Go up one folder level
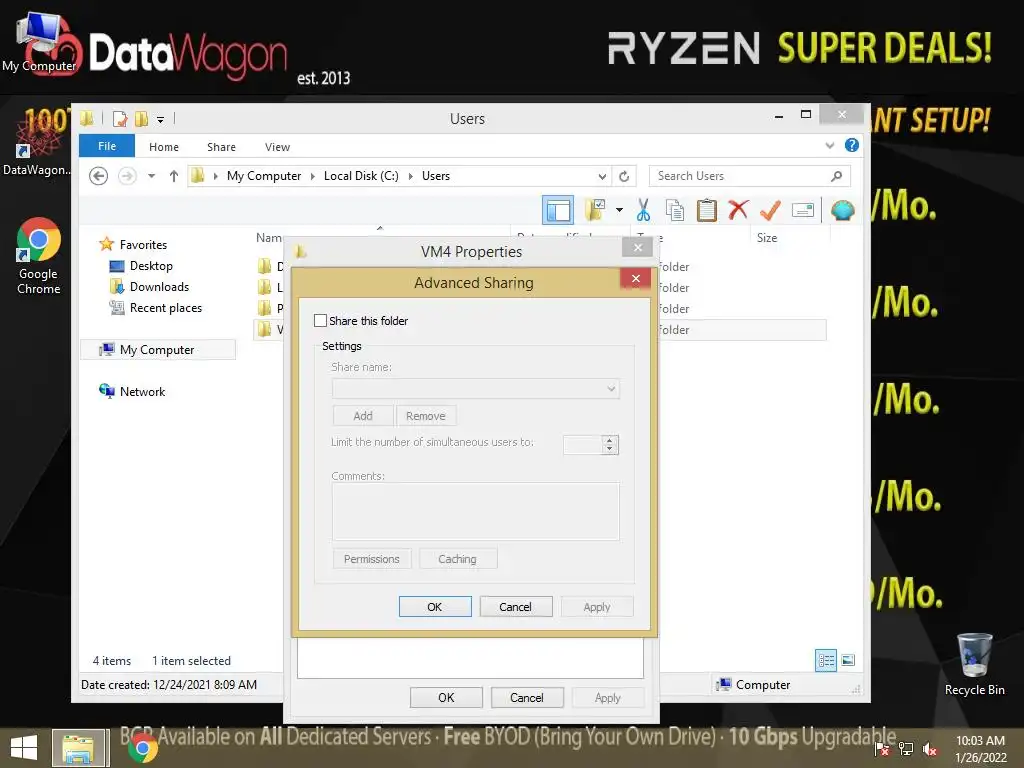The width and height of the screenshot is (1024, 768). (x=174, y=176)
